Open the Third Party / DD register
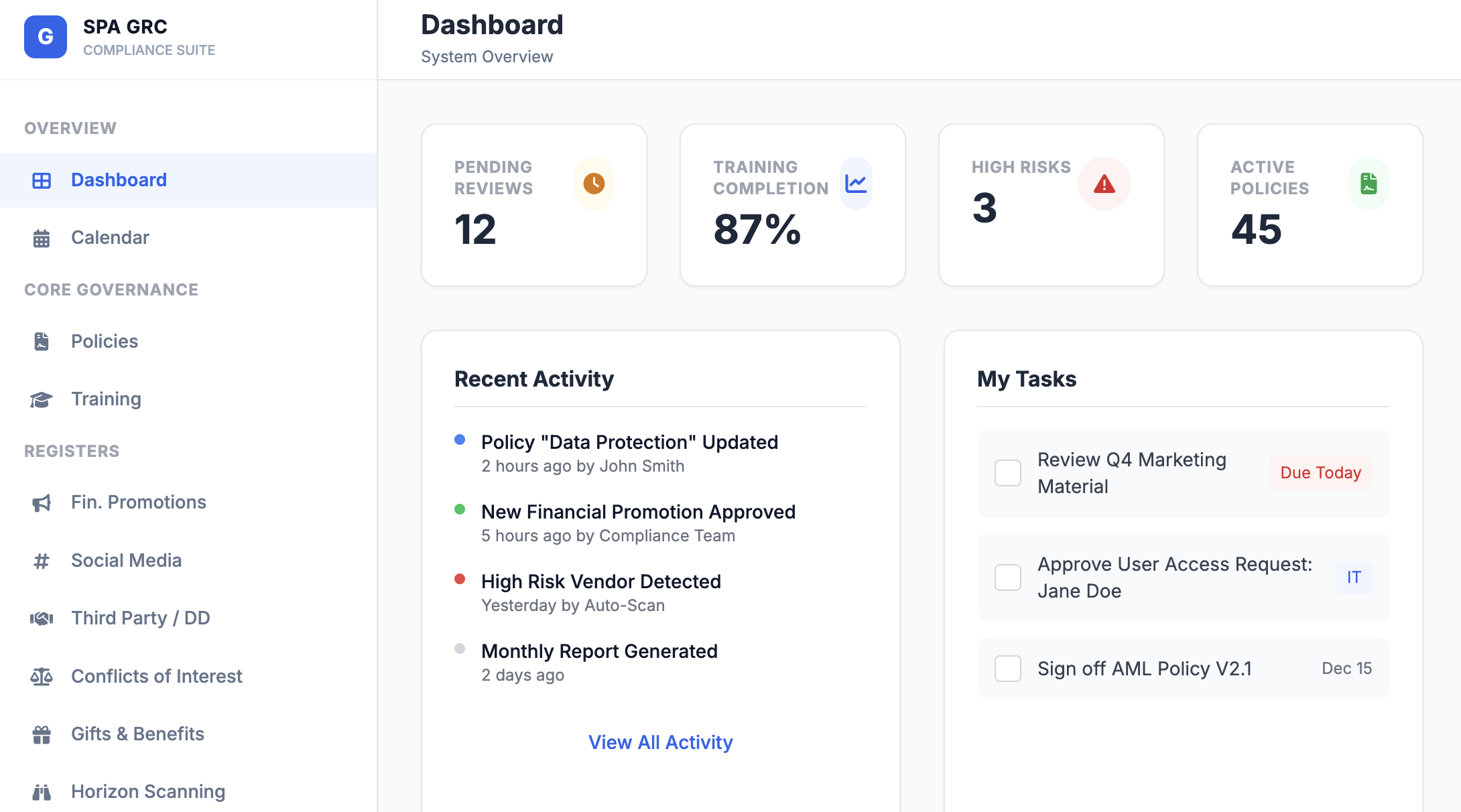 tap(140, 618)
